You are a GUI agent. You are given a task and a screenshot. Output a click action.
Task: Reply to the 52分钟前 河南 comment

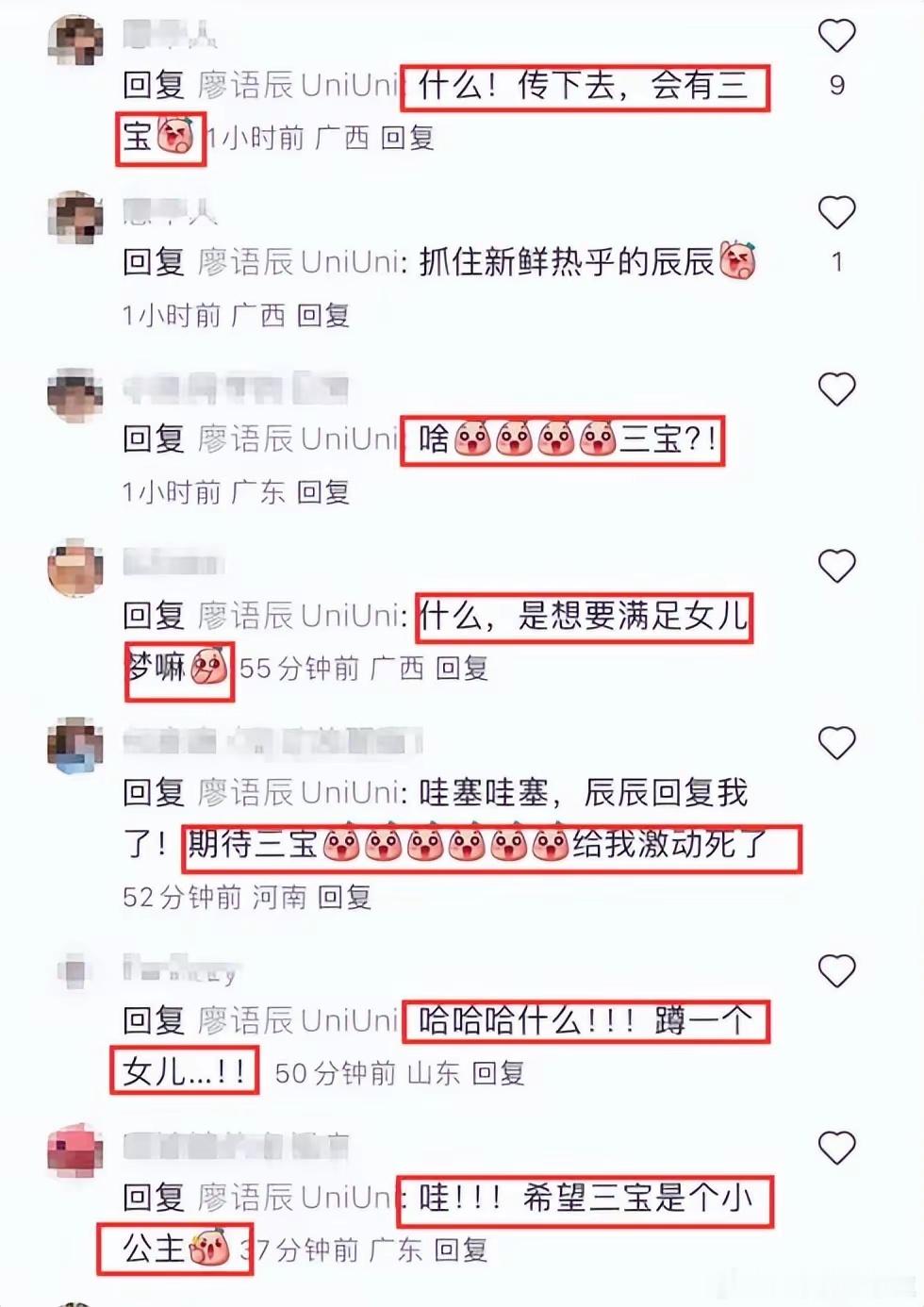[x=344, y=897]
